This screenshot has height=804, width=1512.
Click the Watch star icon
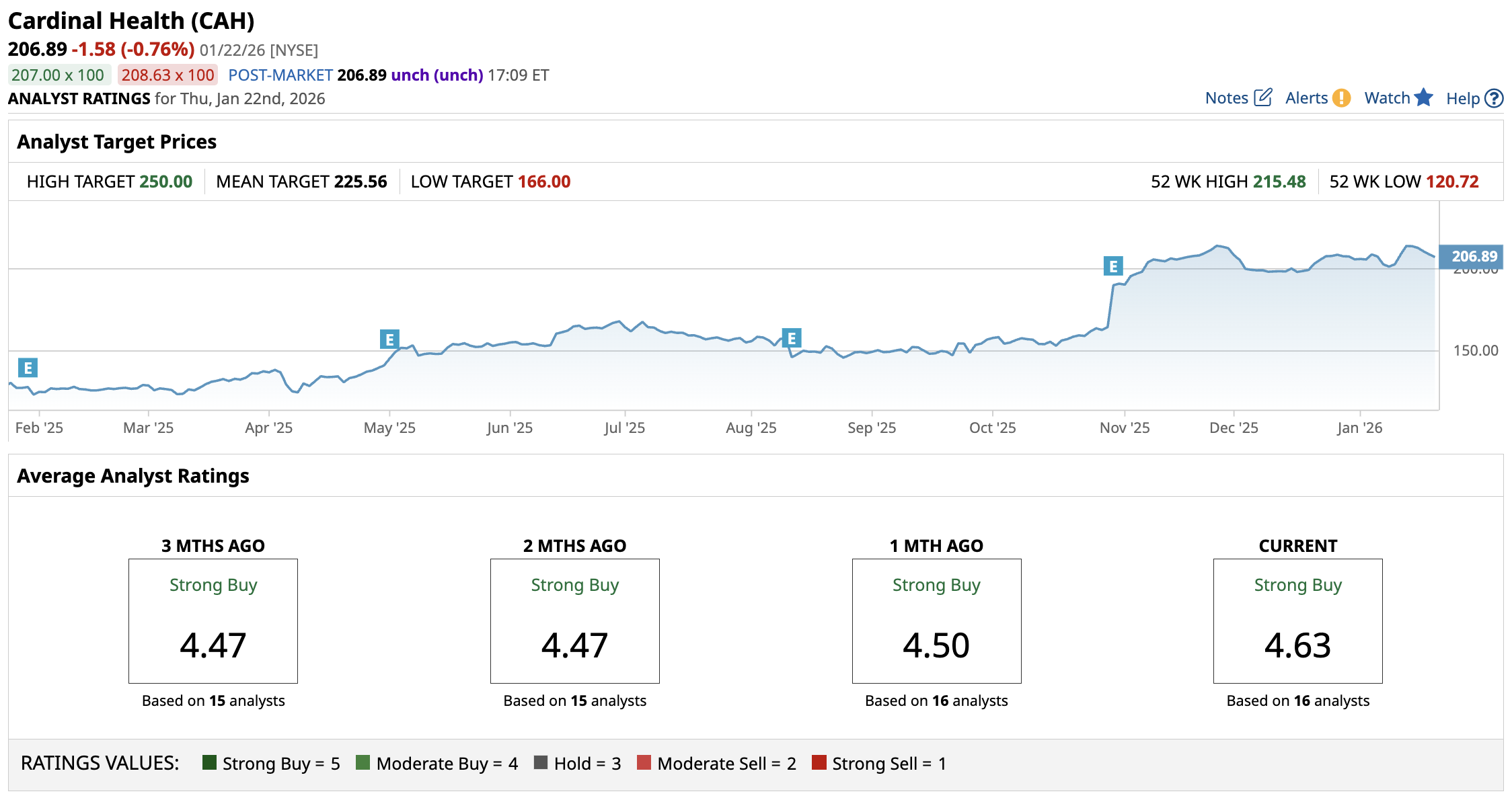pyautogui.click(x=1423, y=97)
